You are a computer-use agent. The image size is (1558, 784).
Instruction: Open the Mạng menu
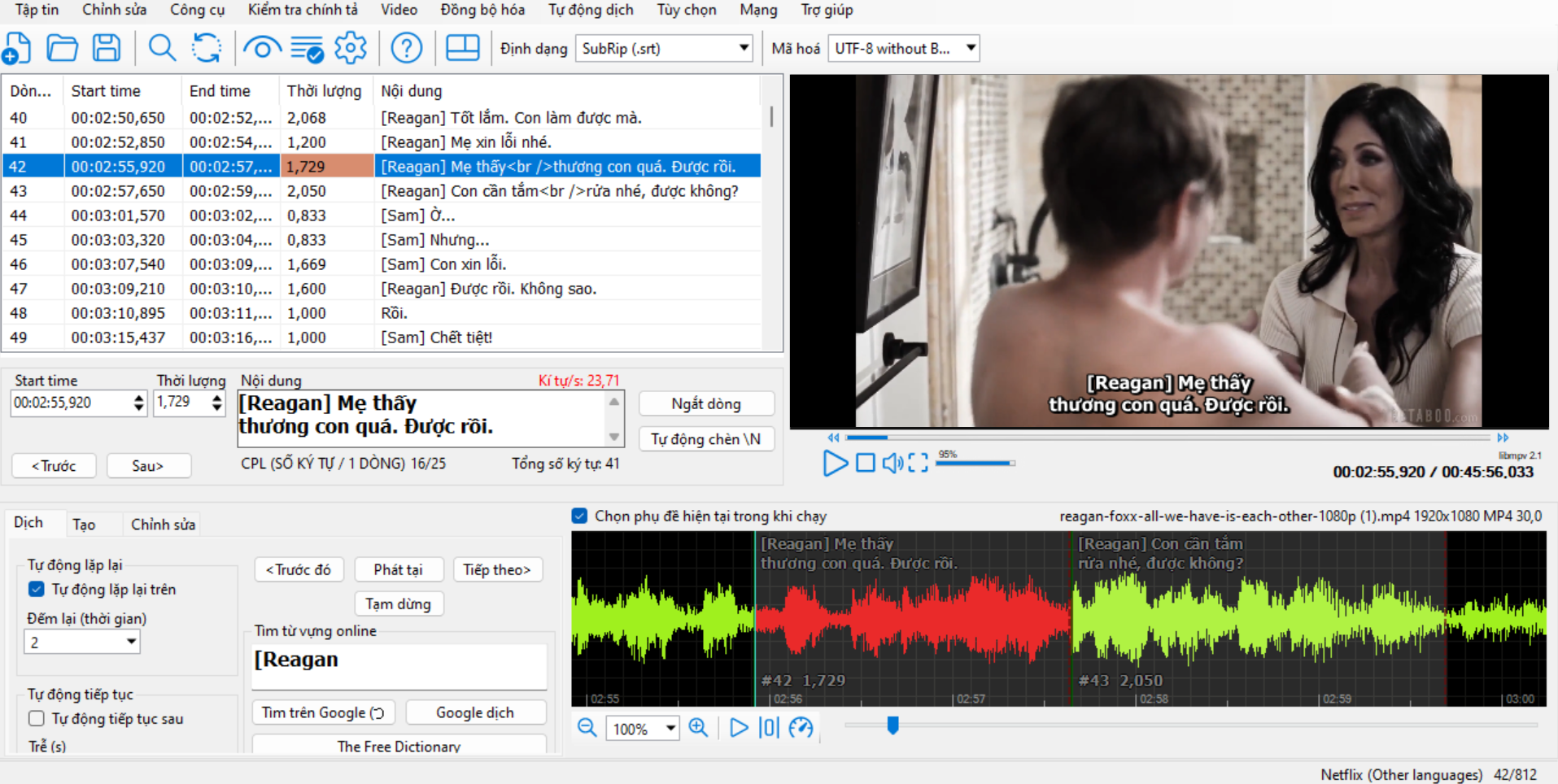coord(758,10)
